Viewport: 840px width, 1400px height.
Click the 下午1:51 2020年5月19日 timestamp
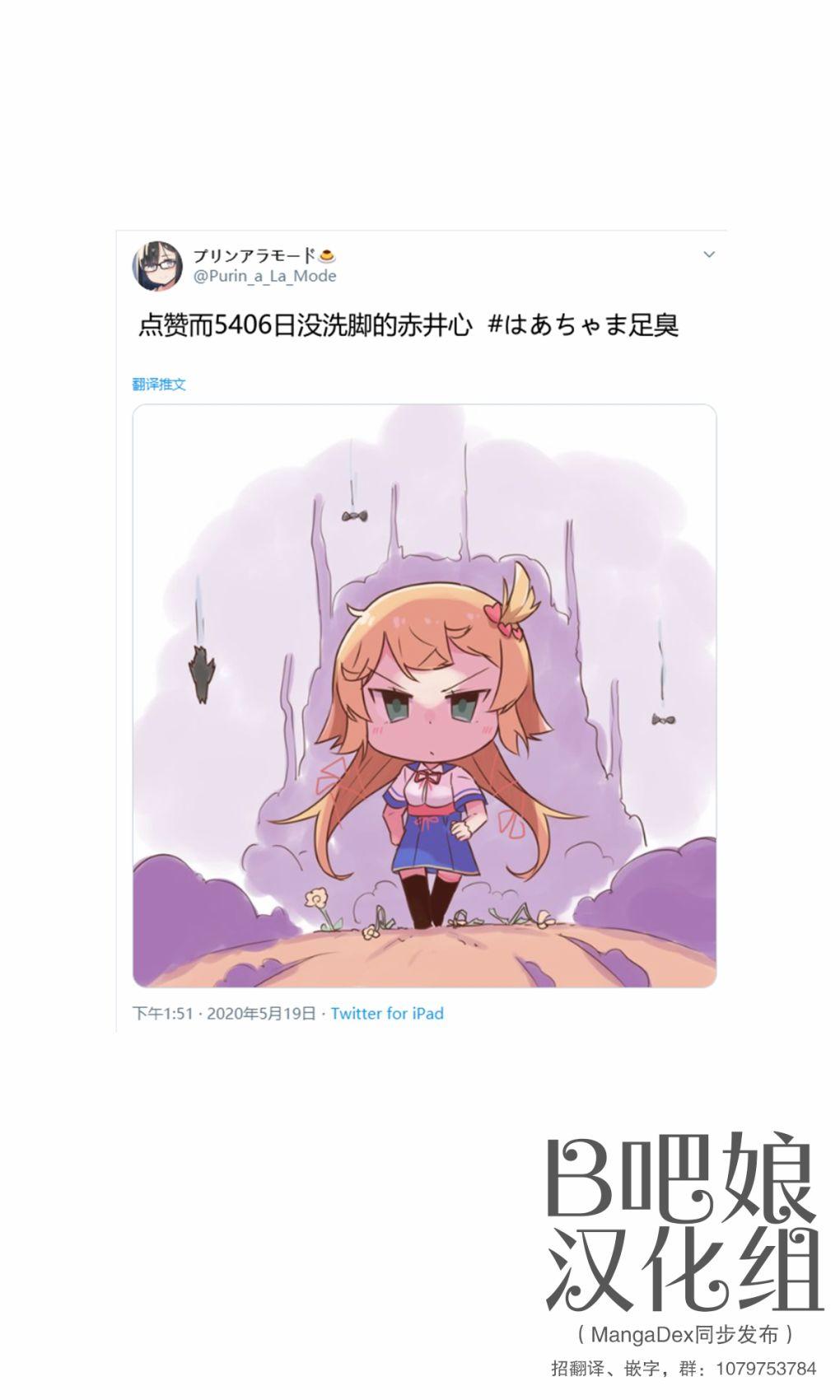pyautogui.click(x=224, y=1014)
